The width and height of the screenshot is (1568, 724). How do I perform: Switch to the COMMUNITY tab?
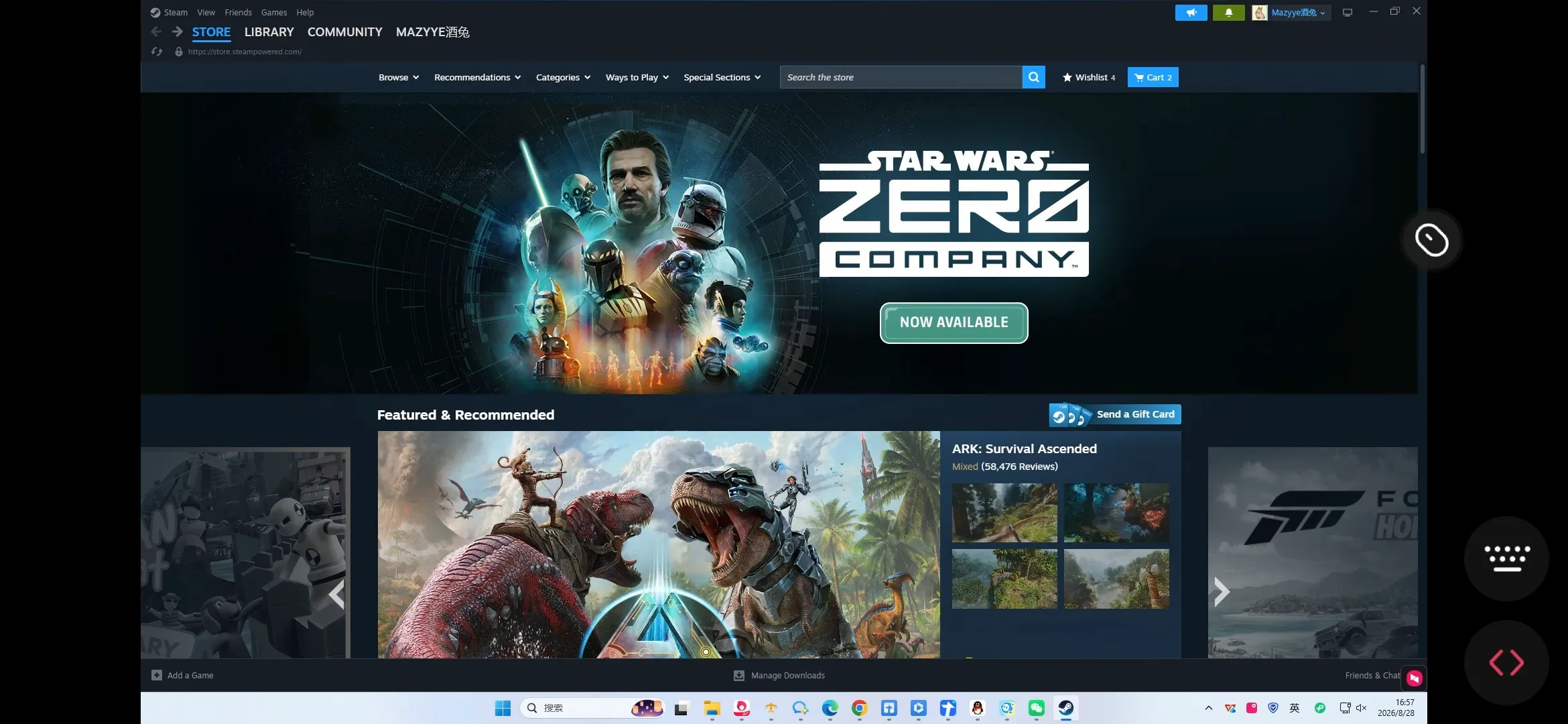click(x=345, y=32)
